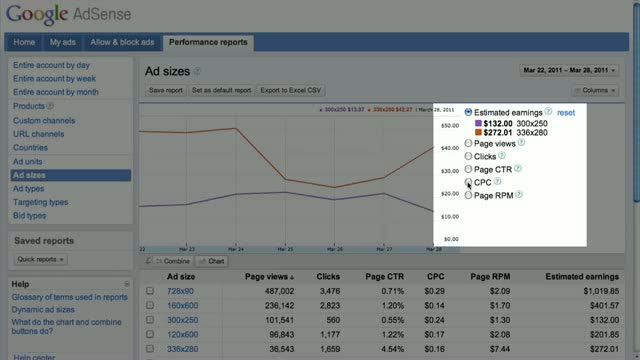
Task: Click the Google AdSense logo
Action: pyautogui.click(x=69, y=14)
